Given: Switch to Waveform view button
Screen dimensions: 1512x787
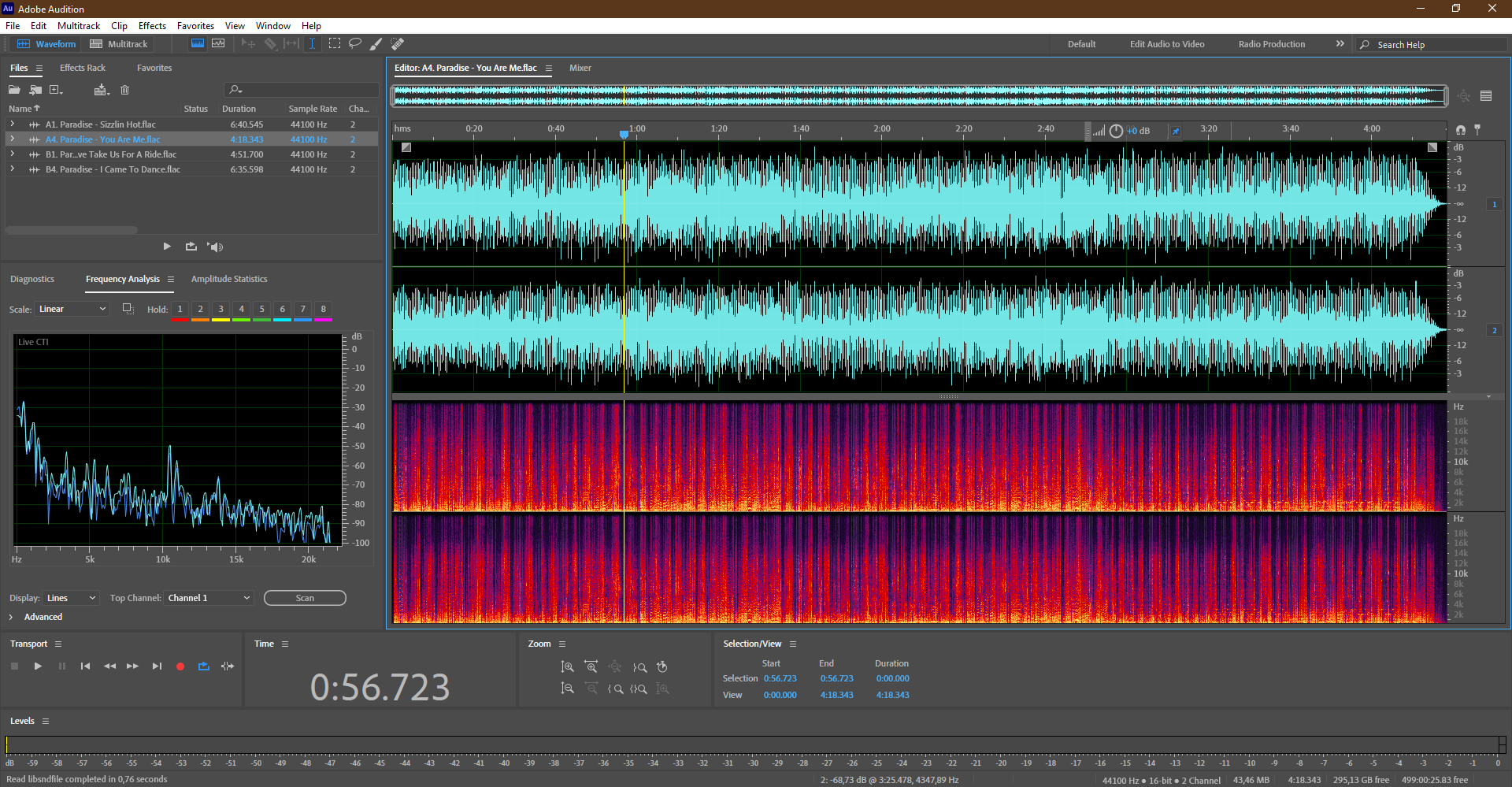Looking at the screenshot, I should [46, 44].
